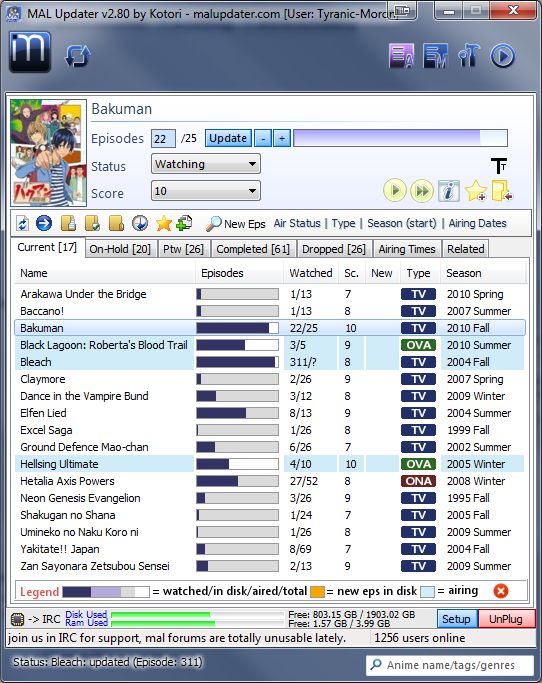Screen dimensions: 542x683
Task: Click the yellow fast-forward icon
Action: (x=422, y=191)
